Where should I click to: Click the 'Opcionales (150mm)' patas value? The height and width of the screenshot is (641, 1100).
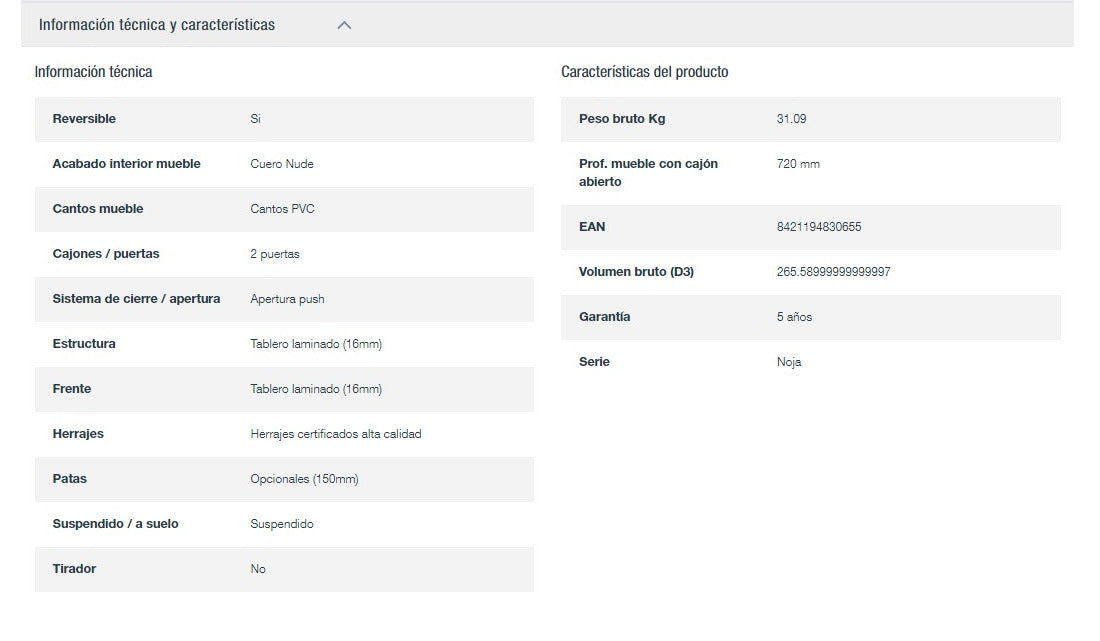304,479
